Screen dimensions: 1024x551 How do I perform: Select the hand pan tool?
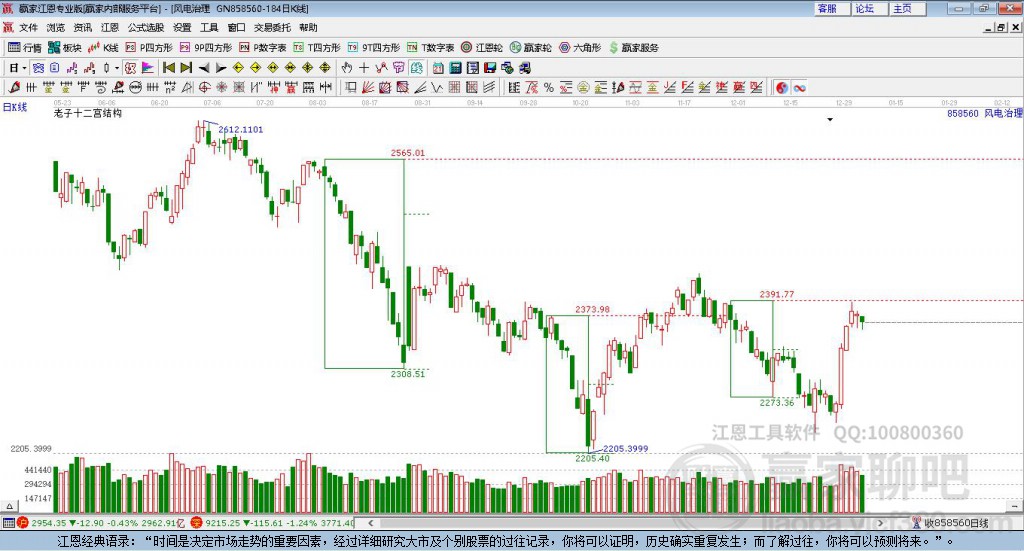click(x=347, y=68)
